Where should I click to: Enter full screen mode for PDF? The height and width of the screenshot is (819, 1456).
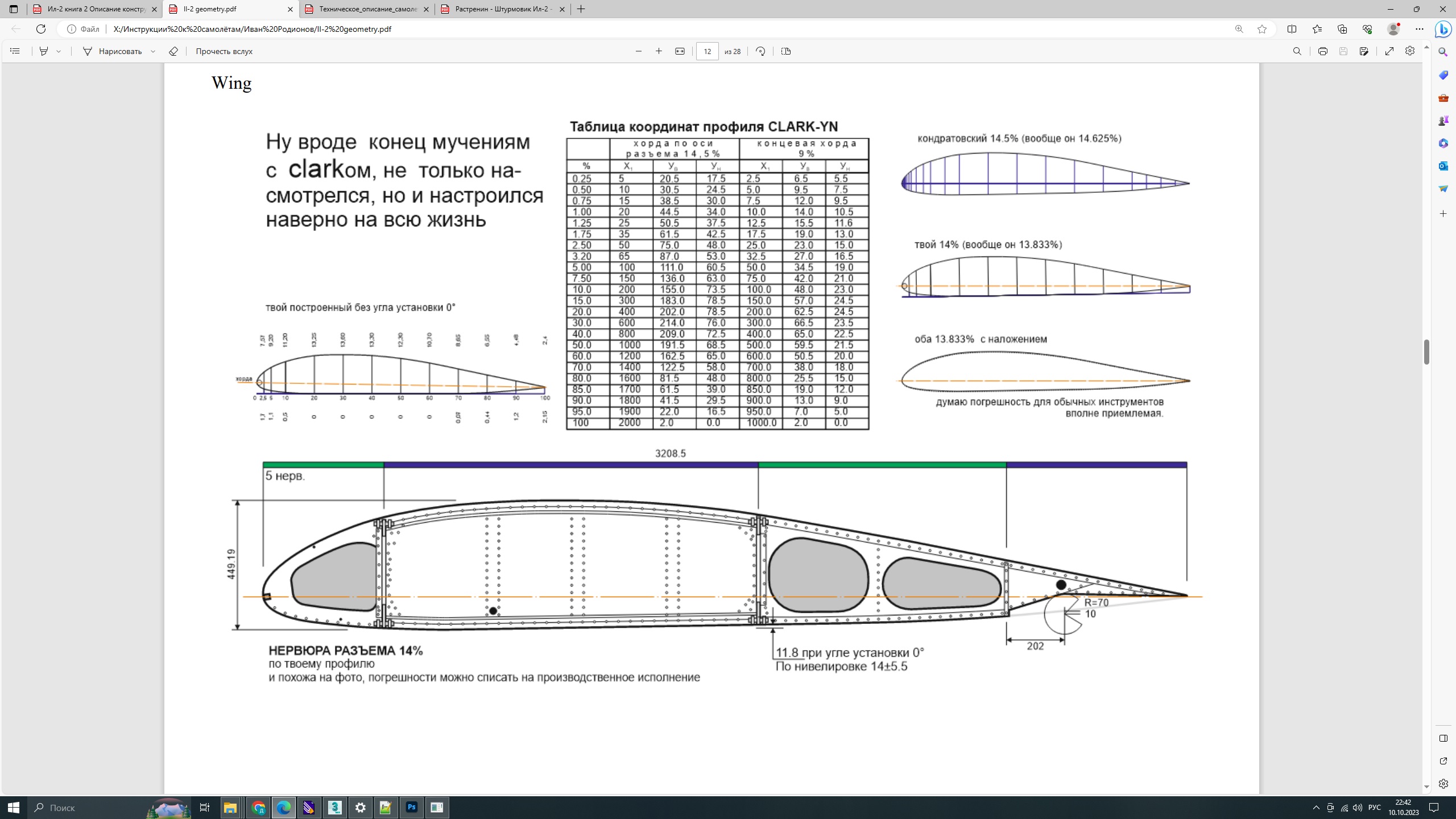1389,51
